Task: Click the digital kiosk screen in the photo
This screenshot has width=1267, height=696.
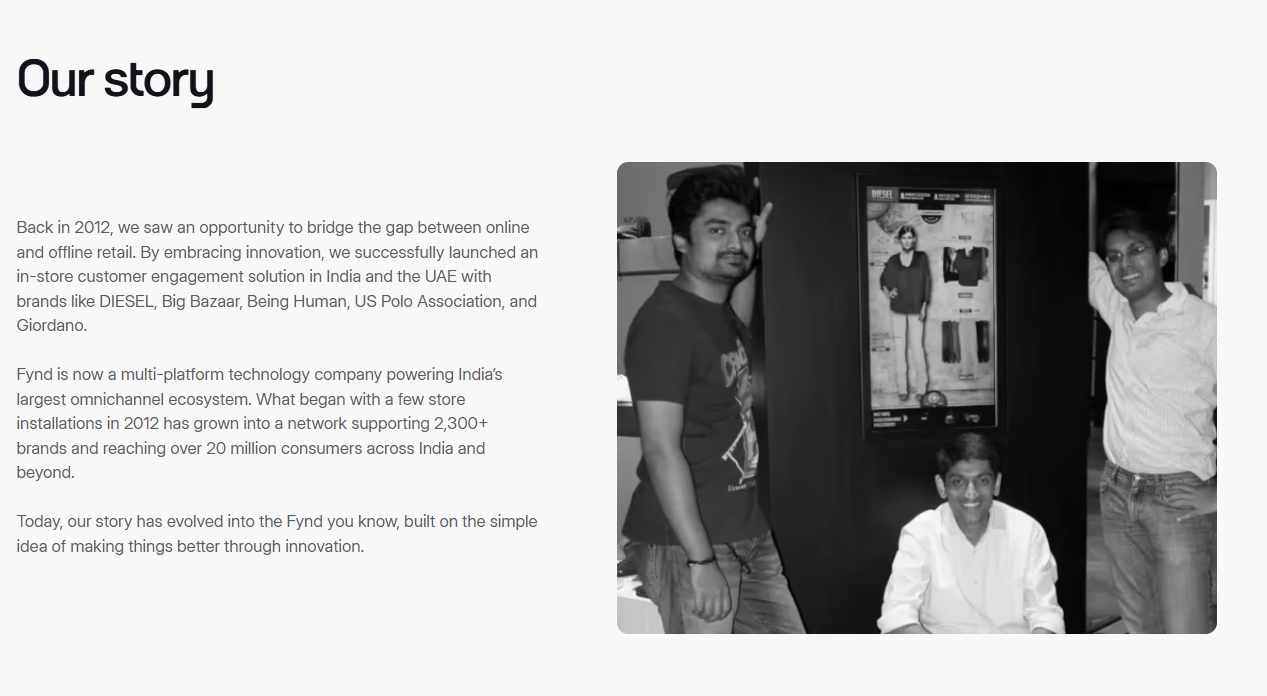Action: [x=926, y=304]
